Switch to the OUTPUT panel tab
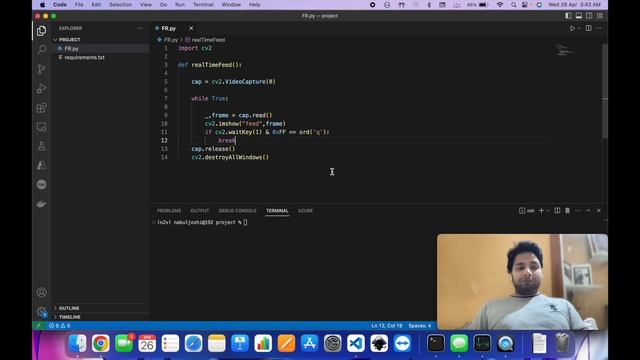The height and width of the screenshot is (360, 640). click(200, 211)
